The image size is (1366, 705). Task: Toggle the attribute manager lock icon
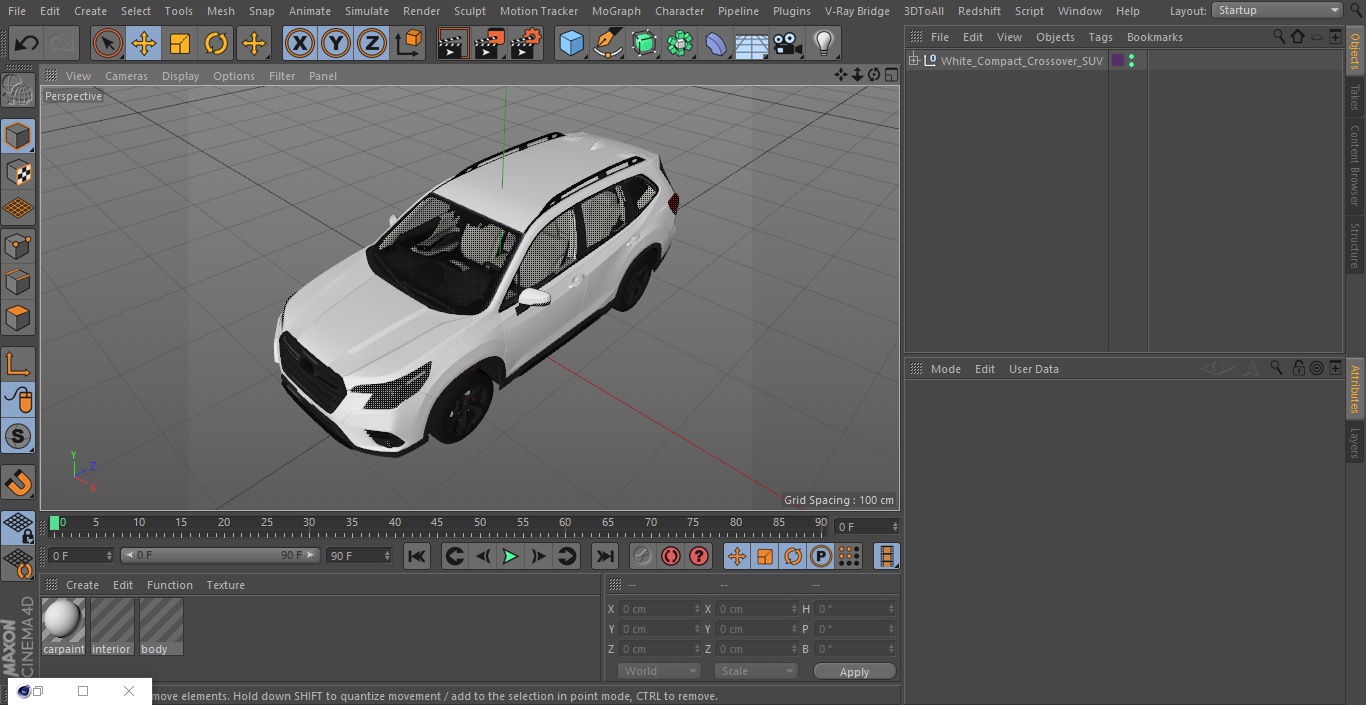click(1298, 368)
